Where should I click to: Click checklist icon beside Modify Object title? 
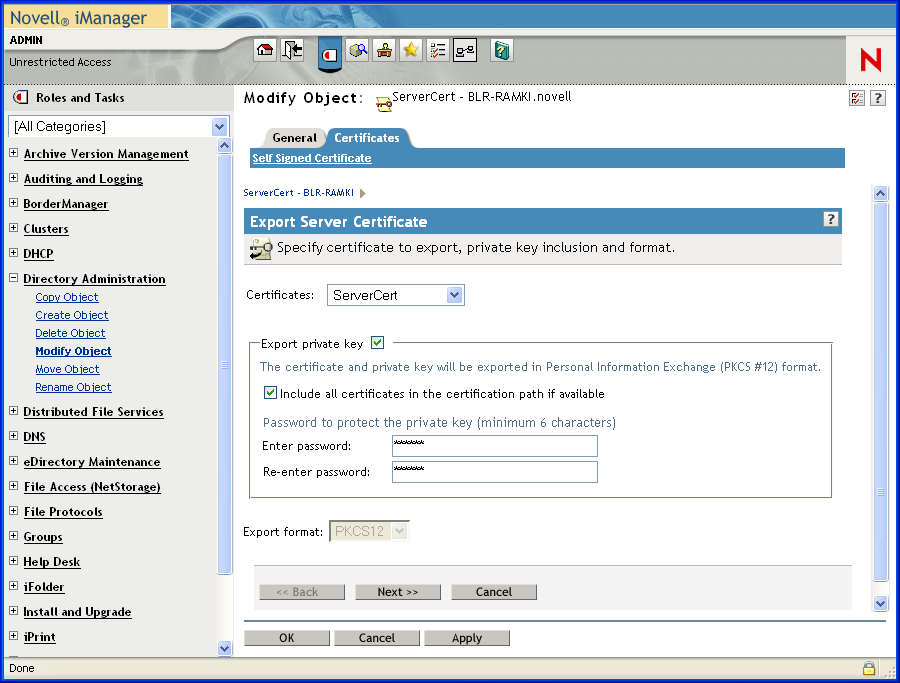[857, 98]
